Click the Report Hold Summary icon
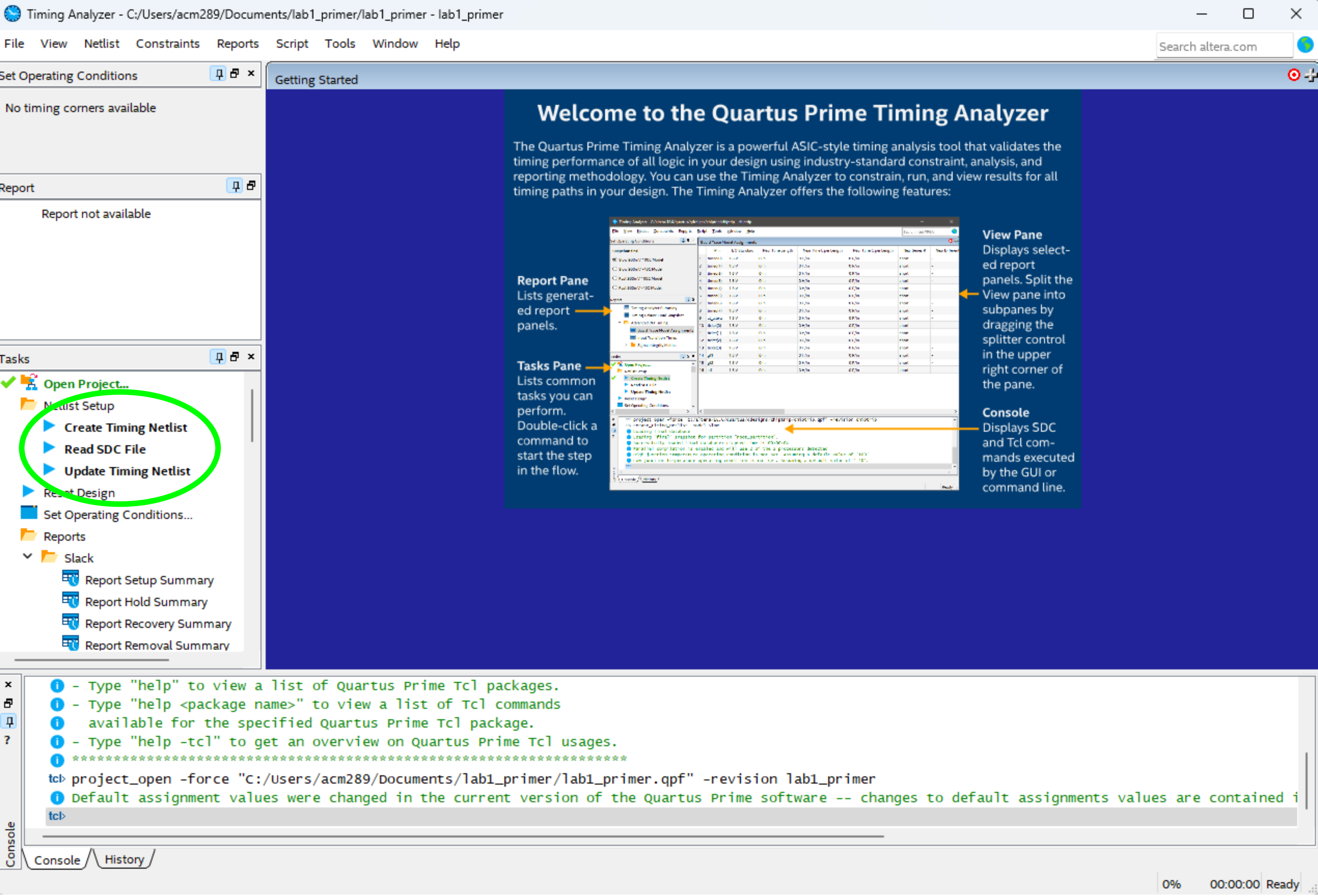Viewport: 1318px width, 896px height. click(70, 600)
